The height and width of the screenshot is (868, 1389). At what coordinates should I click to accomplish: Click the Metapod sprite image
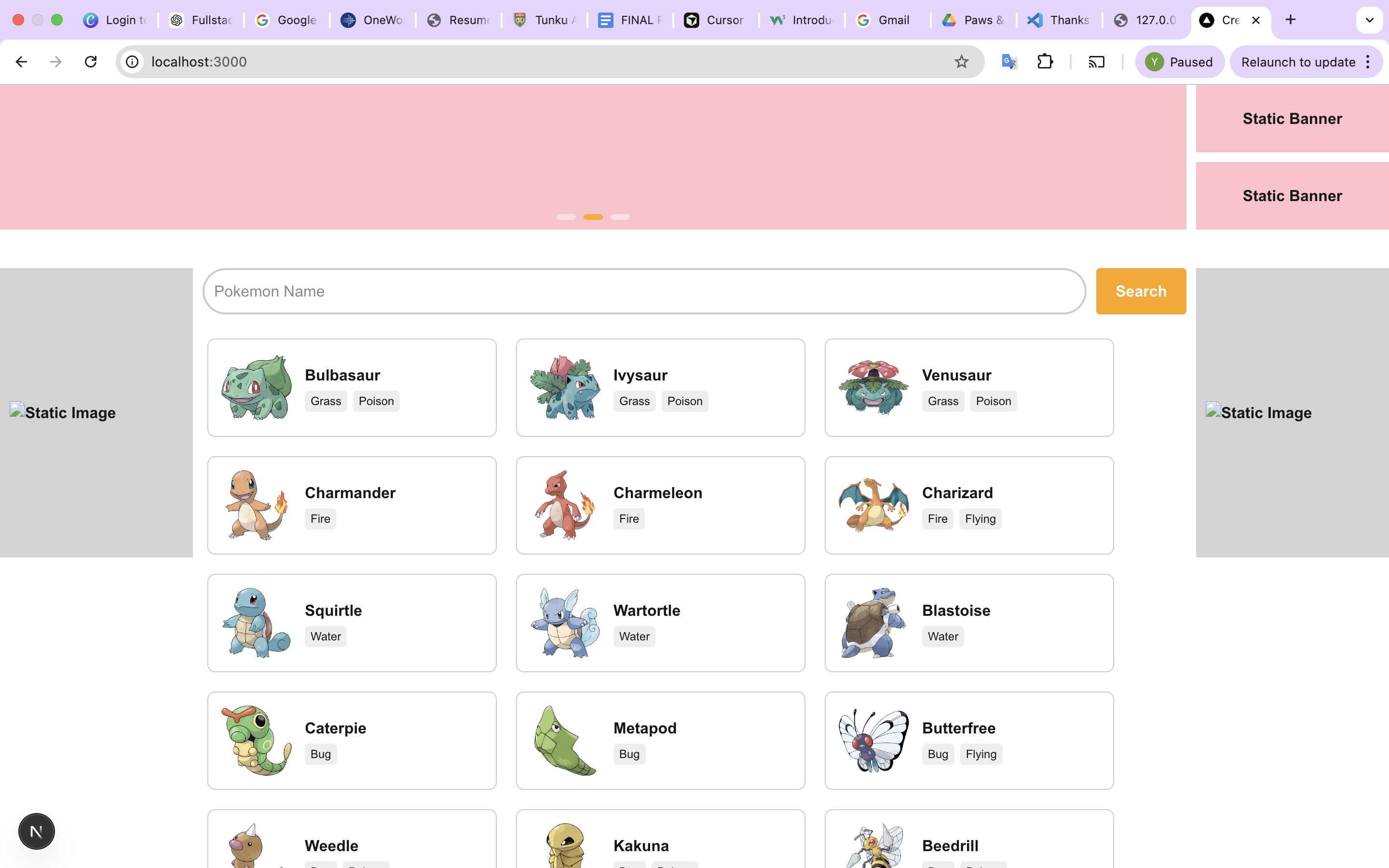tap(565, 741)
